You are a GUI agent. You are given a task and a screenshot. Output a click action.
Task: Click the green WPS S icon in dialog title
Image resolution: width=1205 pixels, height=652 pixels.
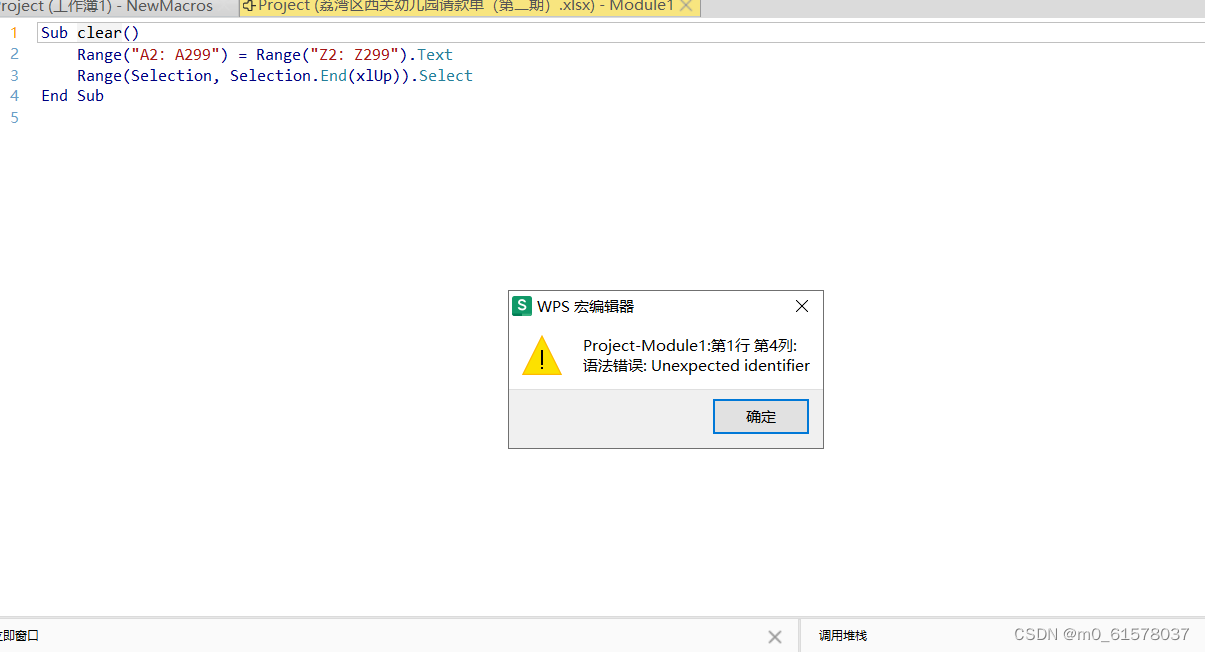point(521,306)
